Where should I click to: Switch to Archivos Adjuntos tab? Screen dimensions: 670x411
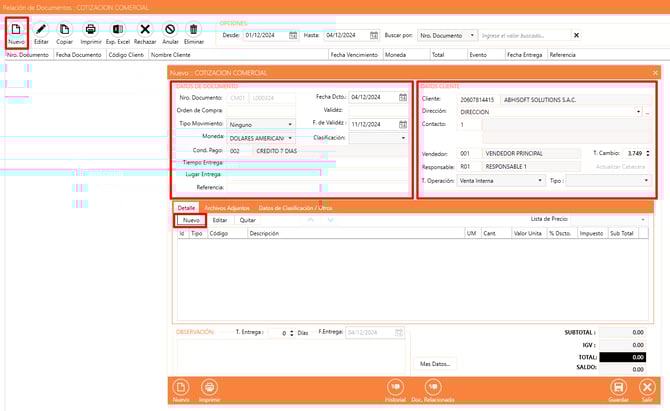(227, 208)
